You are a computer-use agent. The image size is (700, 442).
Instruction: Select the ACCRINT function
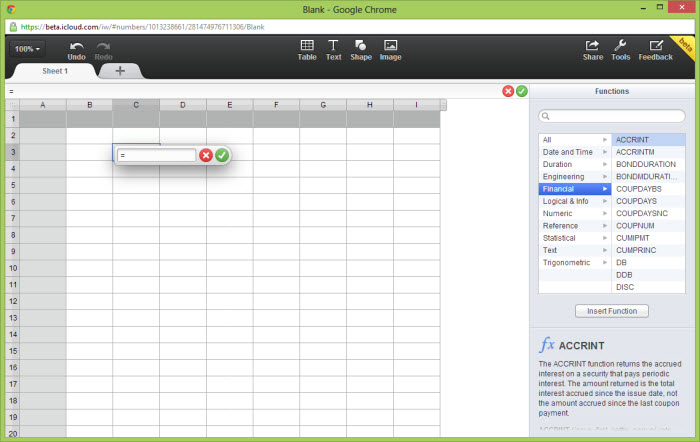coord(648,140)
